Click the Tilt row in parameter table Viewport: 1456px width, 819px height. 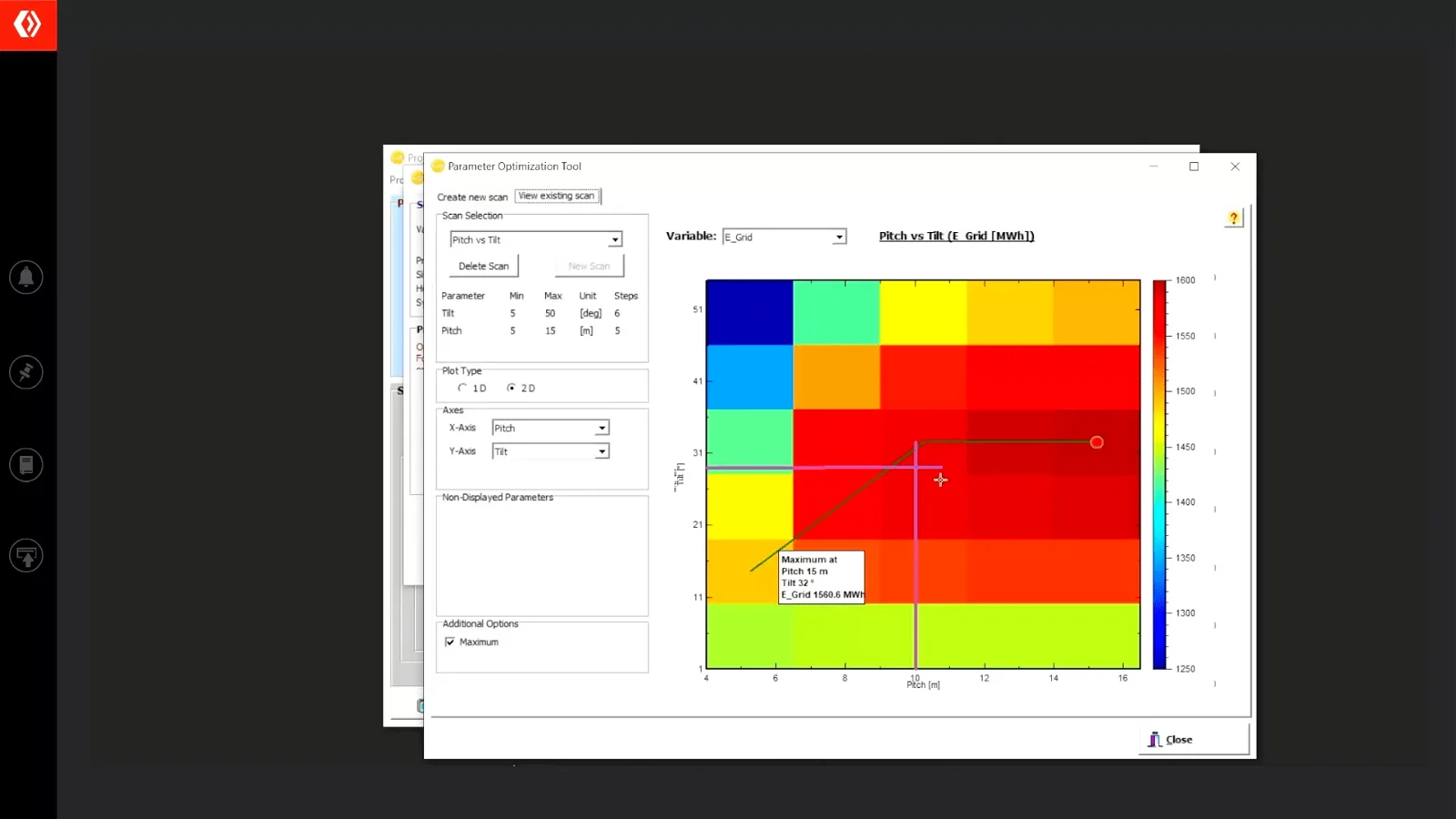[x=541, y=314]
